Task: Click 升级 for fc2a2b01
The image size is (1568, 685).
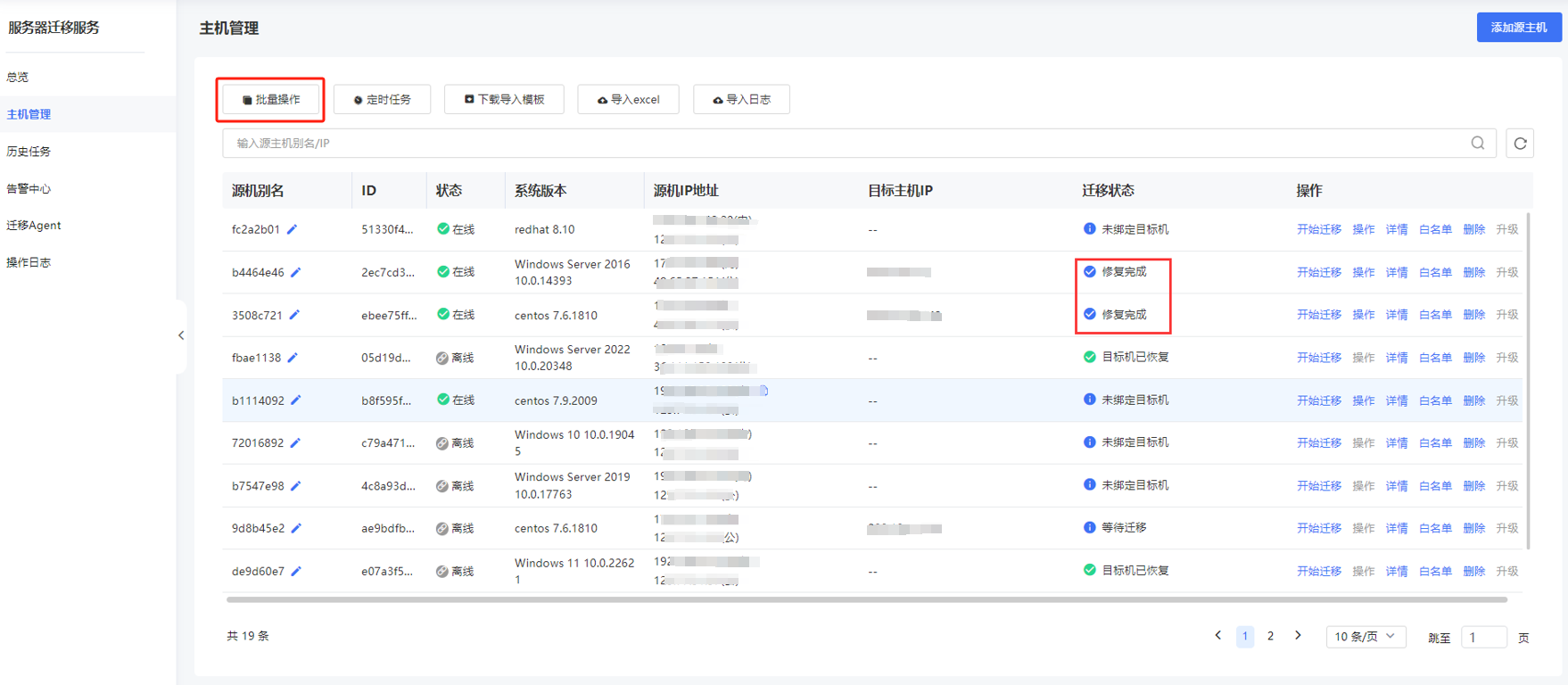Action: click(x=1507, y=229)
